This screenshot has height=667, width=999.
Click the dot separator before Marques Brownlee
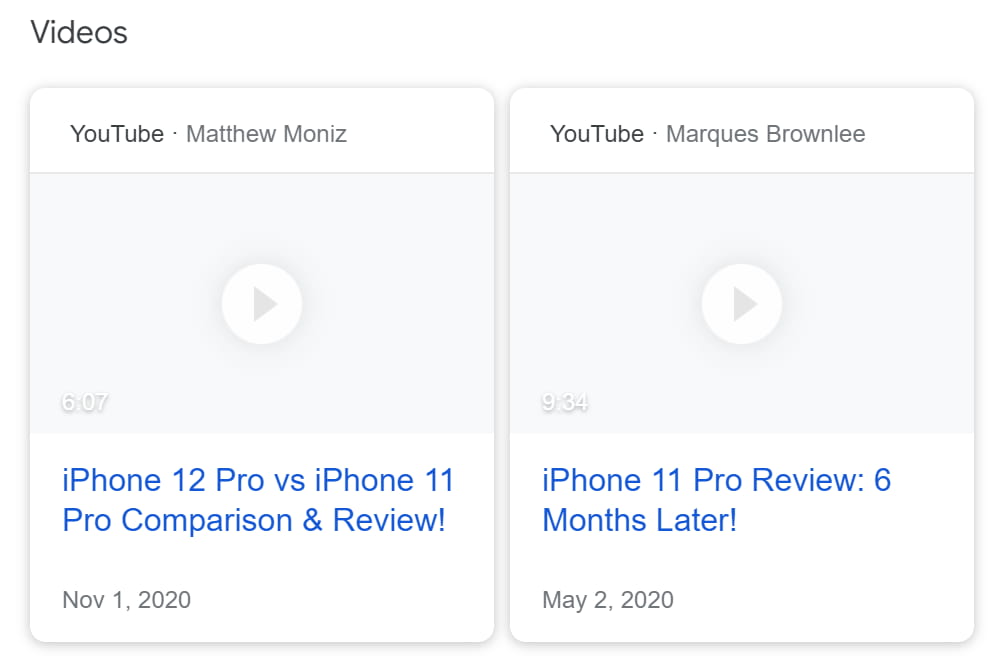click(x=655, y=134)
